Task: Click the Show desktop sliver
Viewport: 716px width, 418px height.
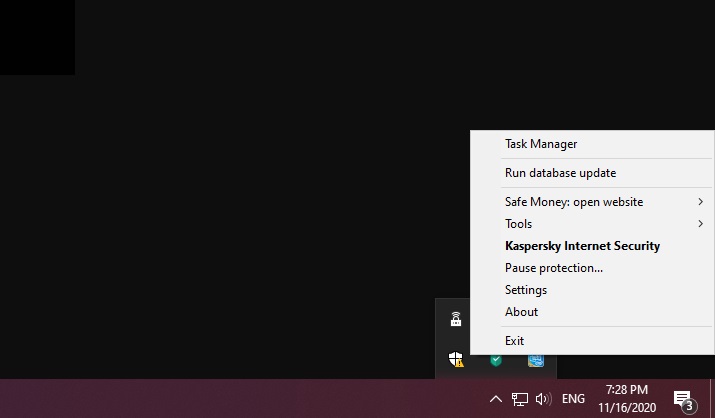Action: coord(713,399)
